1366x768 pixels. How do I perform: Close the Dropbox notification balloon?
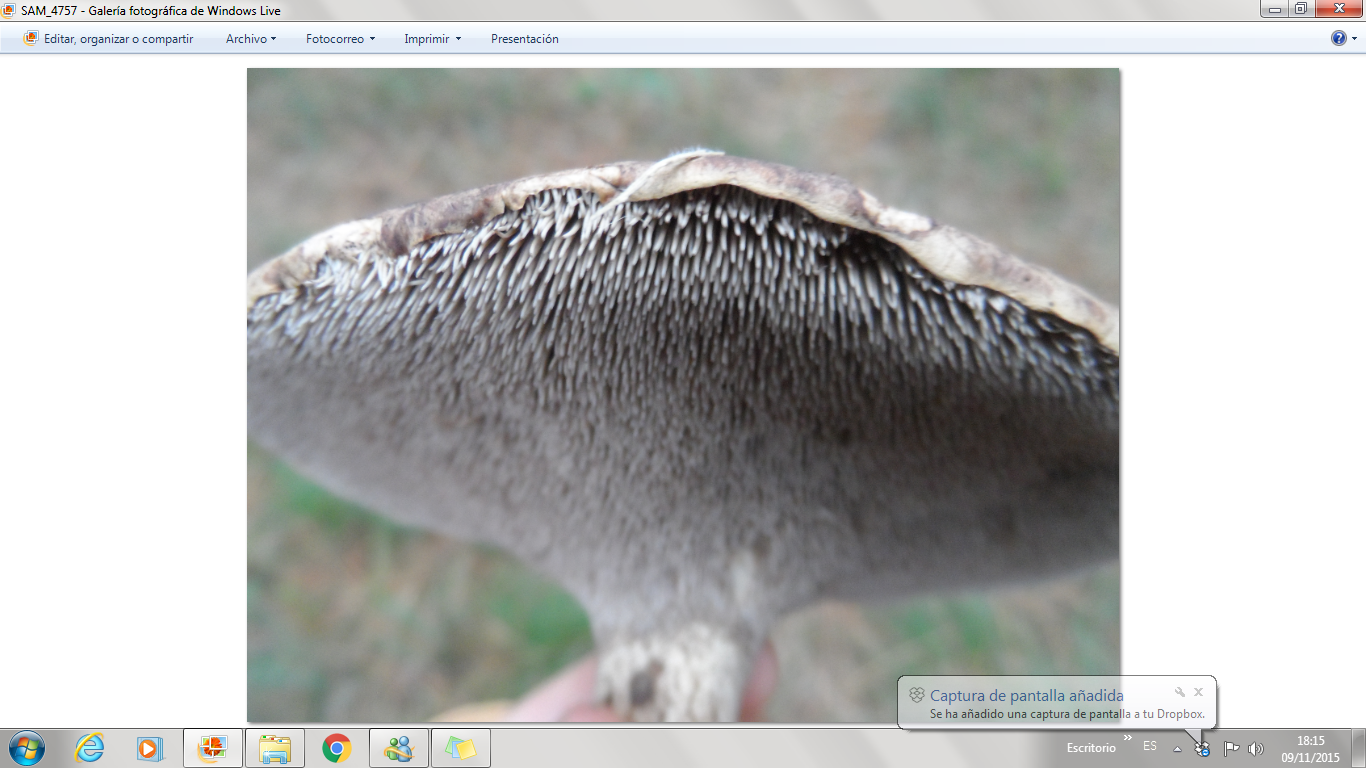(1198, 692)
